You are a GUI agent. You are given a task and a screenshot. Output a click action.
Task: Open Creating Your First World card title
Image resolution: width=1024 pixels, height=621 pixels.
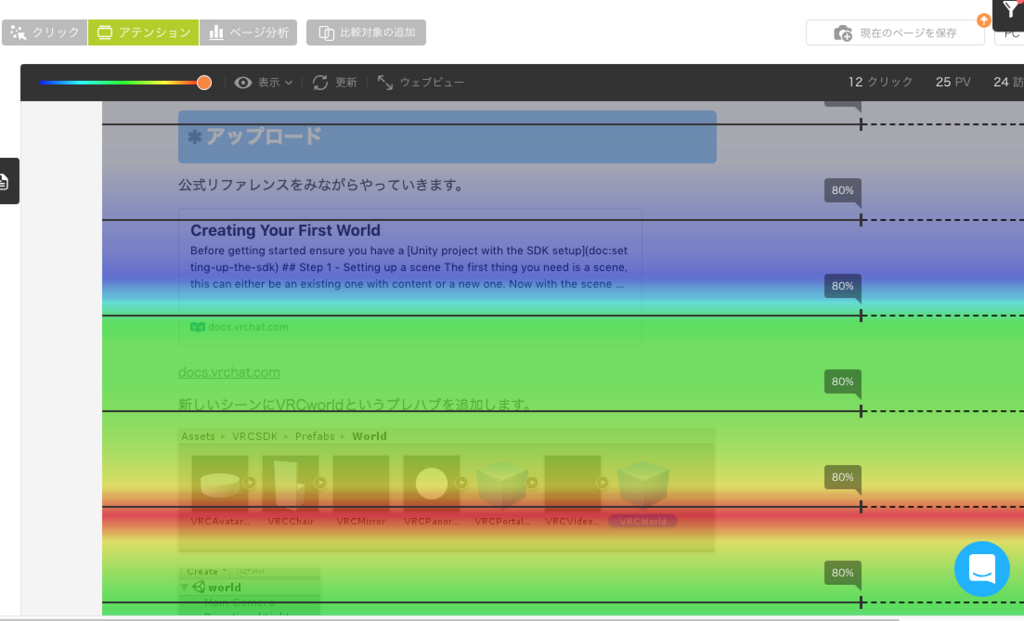[285, 231]
